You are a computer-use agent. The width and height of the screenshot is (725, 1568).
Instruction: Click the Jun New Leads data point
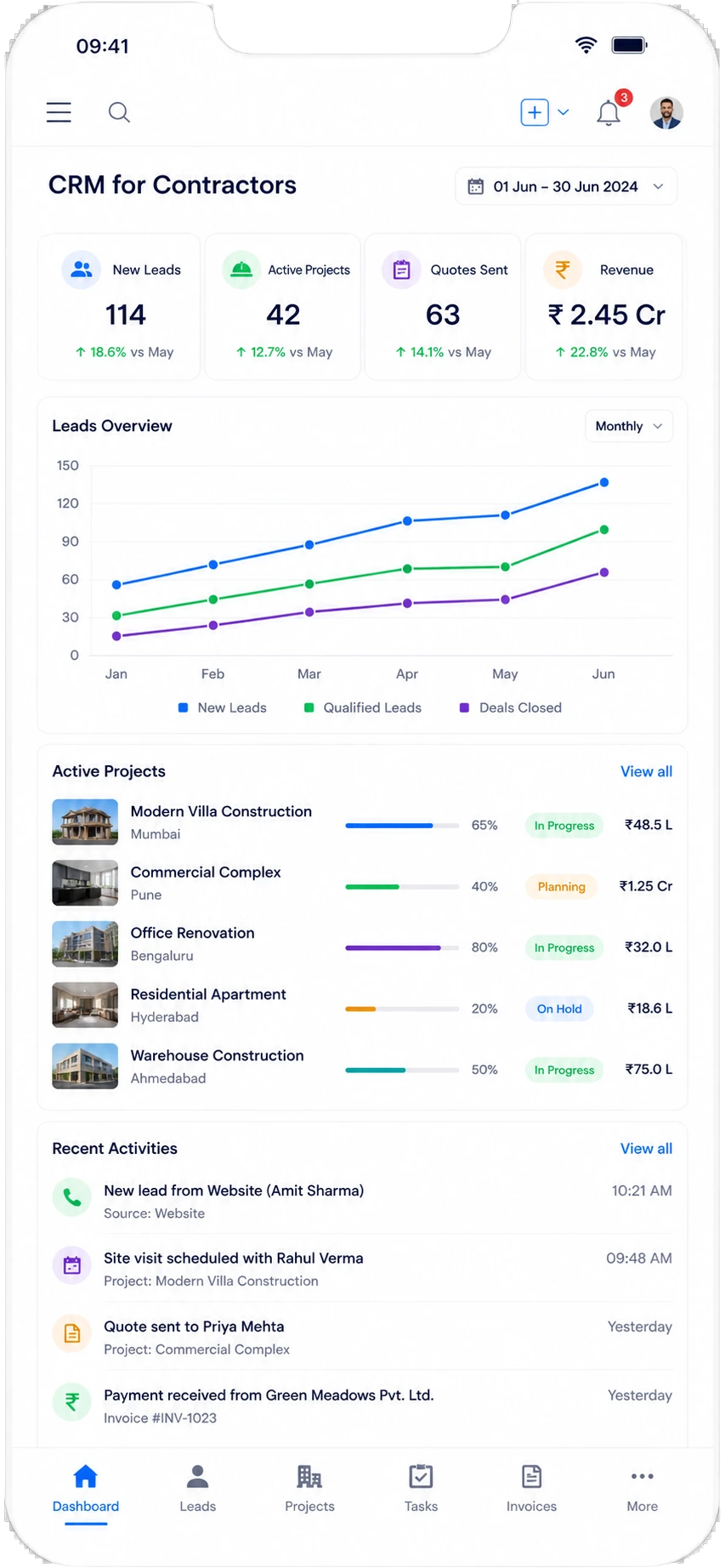click(604, 482)
